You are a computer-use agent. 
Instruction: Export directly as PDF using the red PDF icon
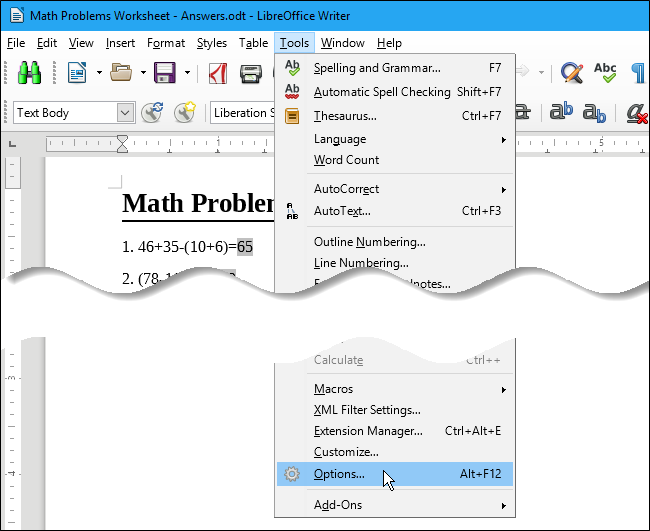click(x=218, y=73)
